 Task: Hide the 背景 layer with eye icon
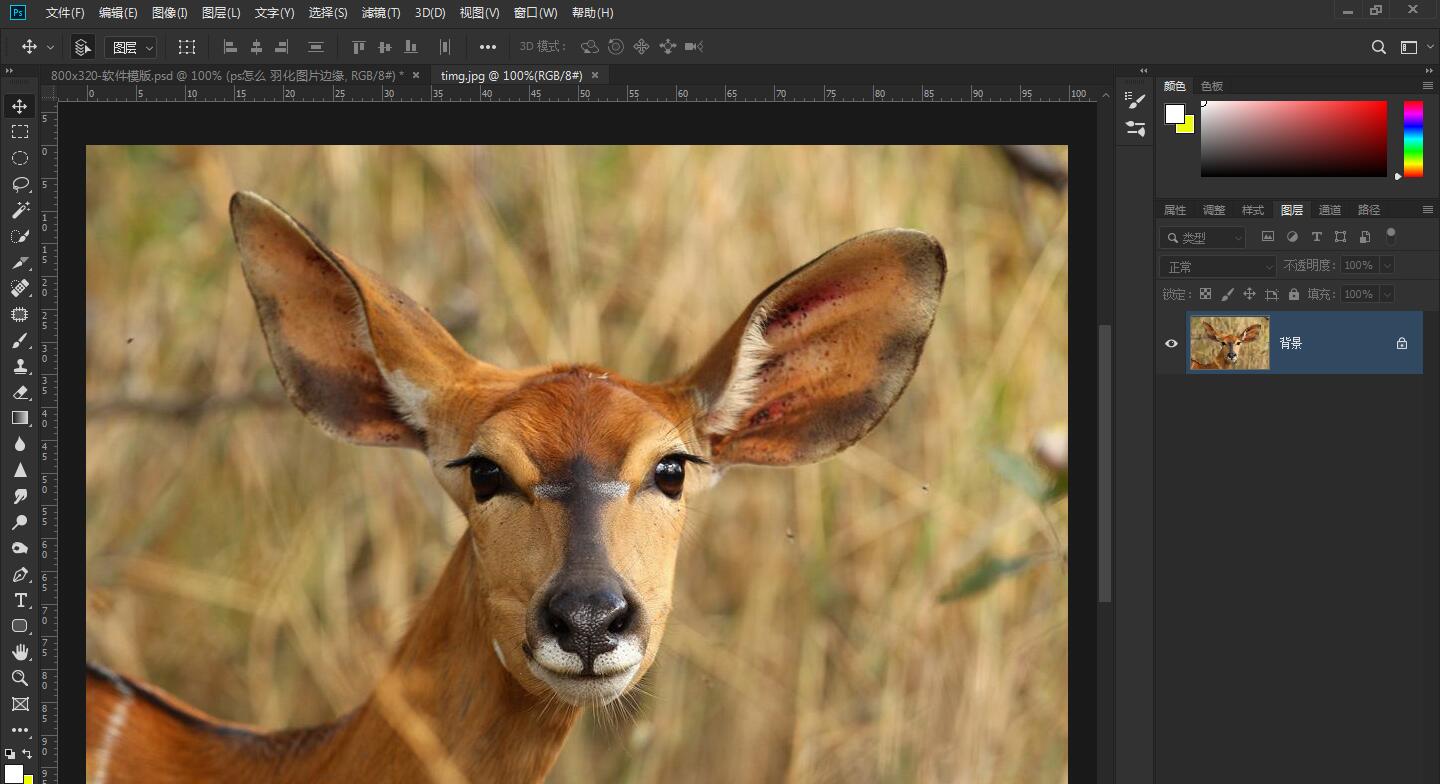1171,343
